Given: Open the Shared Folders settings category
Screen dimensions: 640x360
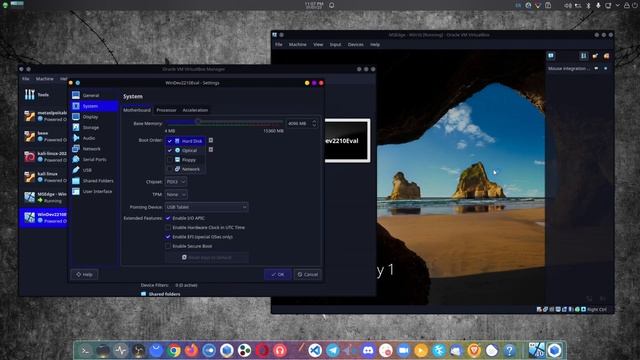Looking at the screenshot, I should [94, 180].
